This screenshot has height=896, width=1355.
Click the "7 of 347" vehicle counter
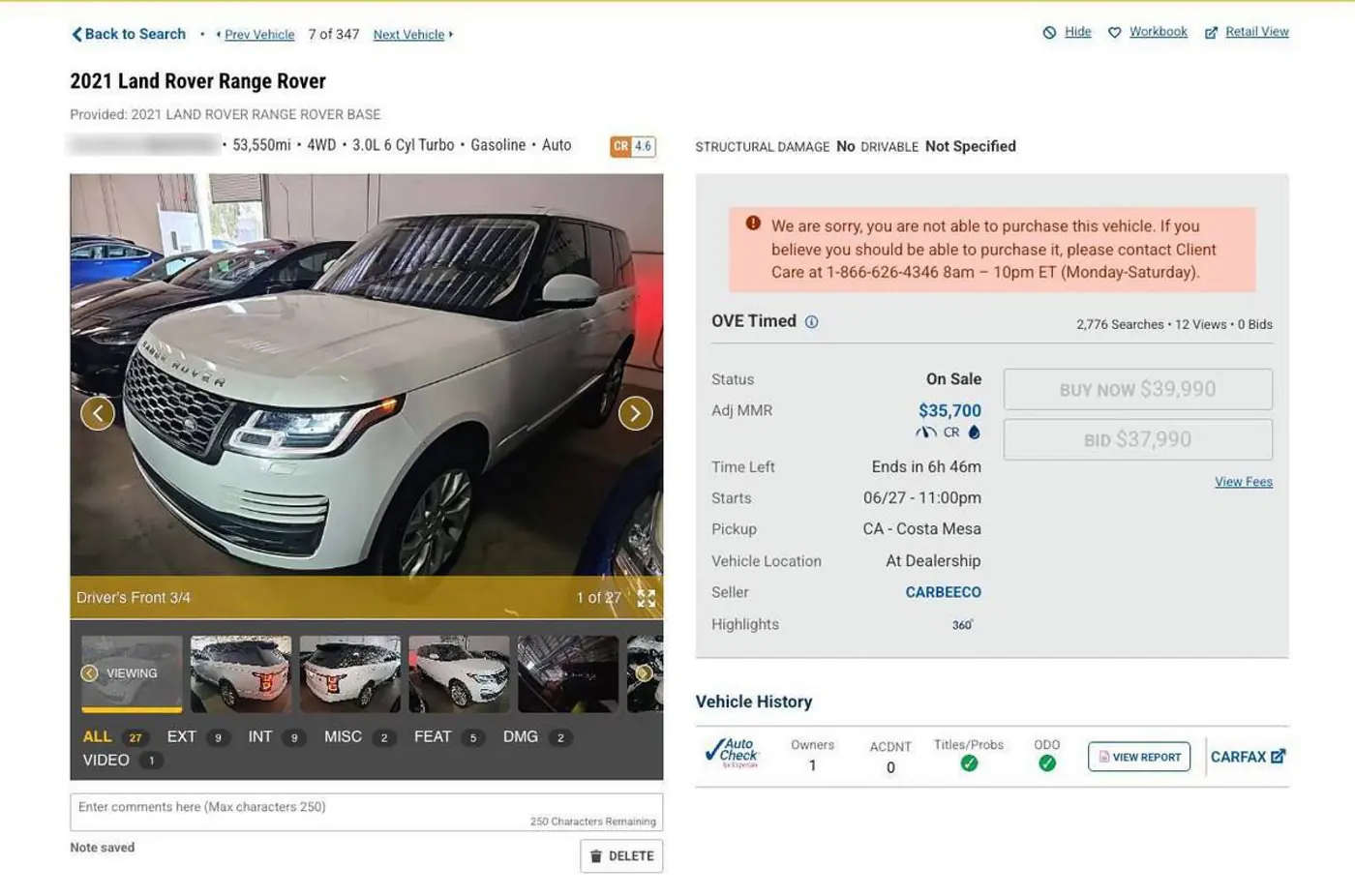click(x=334, y=35)
